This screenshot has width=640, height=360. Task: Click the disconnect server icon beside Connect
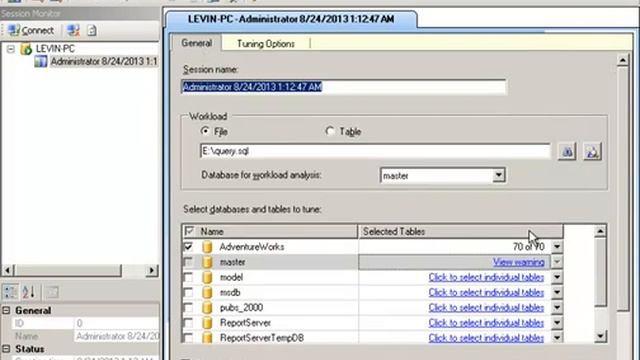tap(73, 31)
